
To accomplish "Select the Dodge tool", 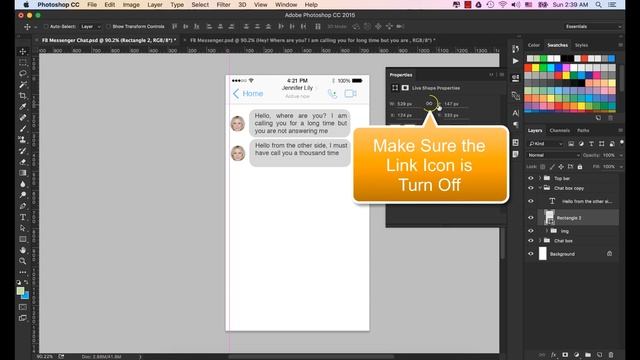I will [x=23, y=195].
